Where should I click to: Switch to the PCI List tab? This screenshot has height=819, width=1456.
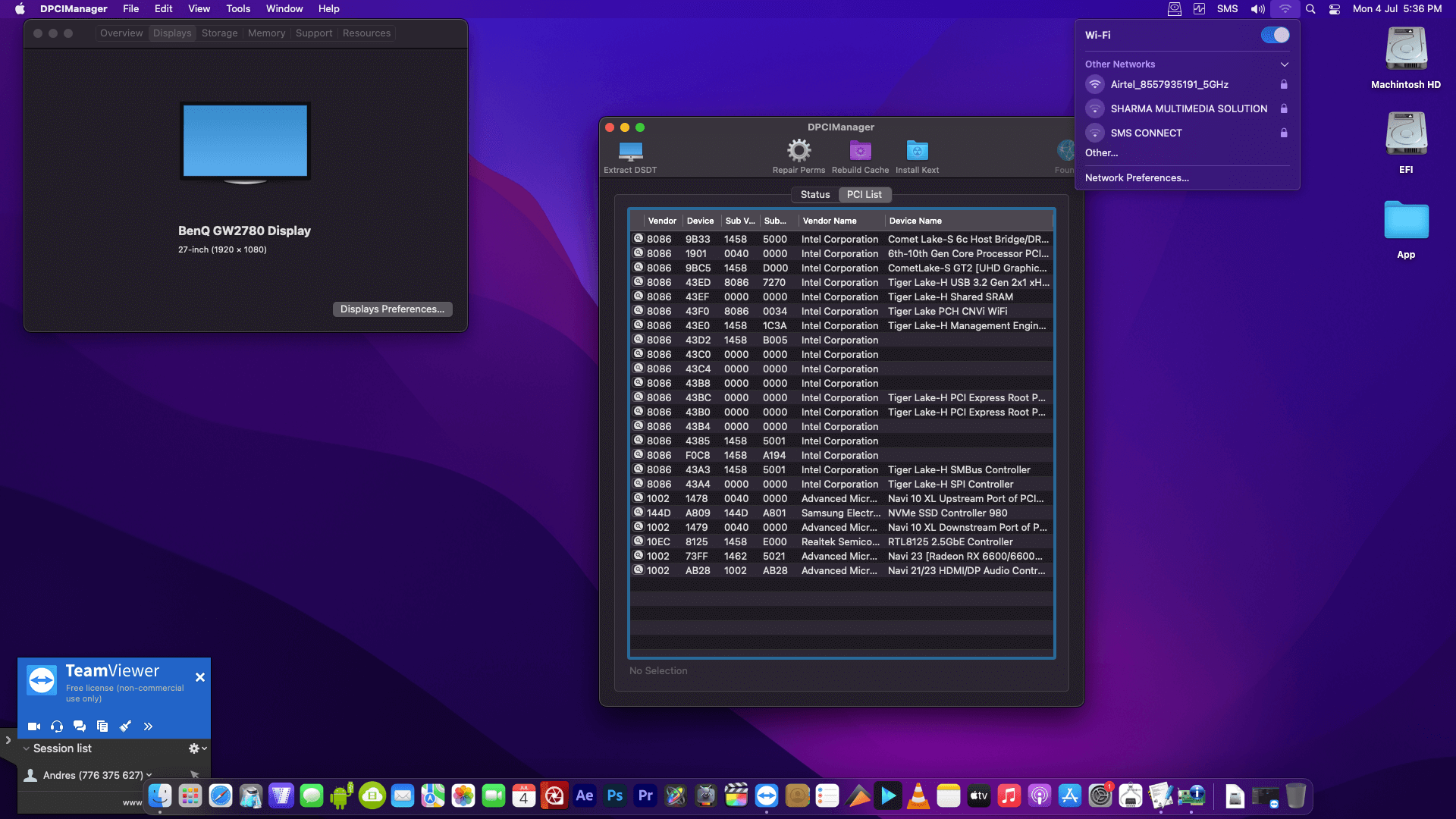pyautogui.click(x=864, y=195)
